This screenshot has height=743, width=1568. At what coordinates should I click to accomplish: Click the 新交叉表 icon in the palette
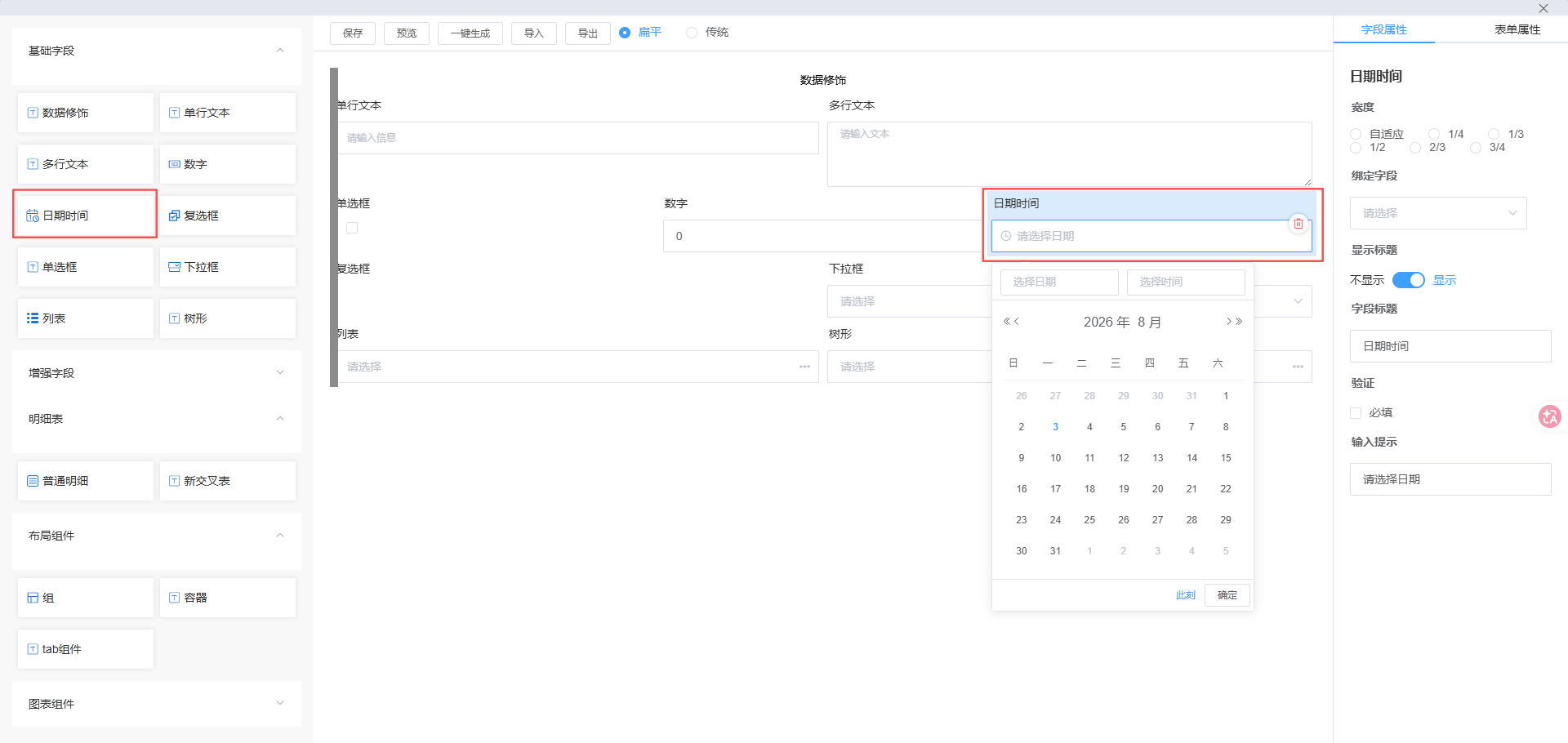point(174,481)
